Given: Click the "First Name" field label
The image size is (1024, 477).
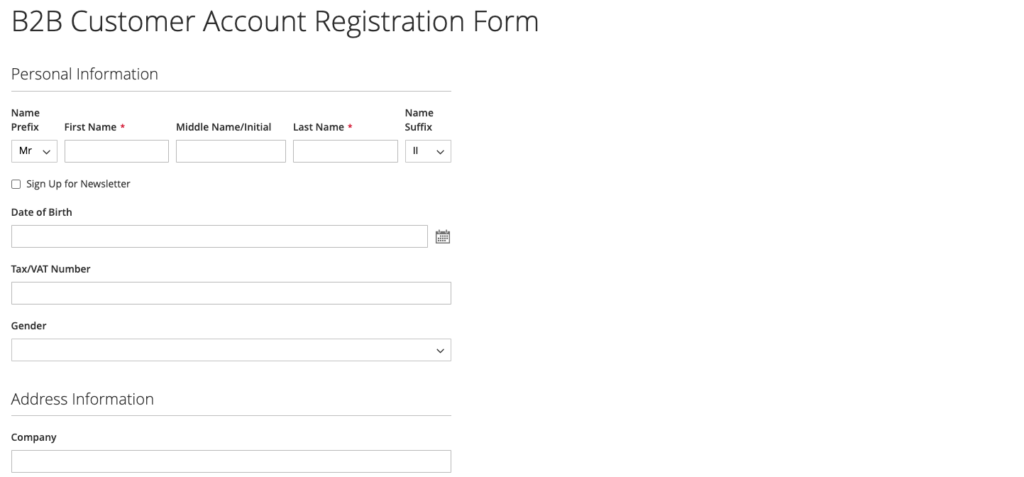Looking at the screenshot, I should click(x=90, y=127).
